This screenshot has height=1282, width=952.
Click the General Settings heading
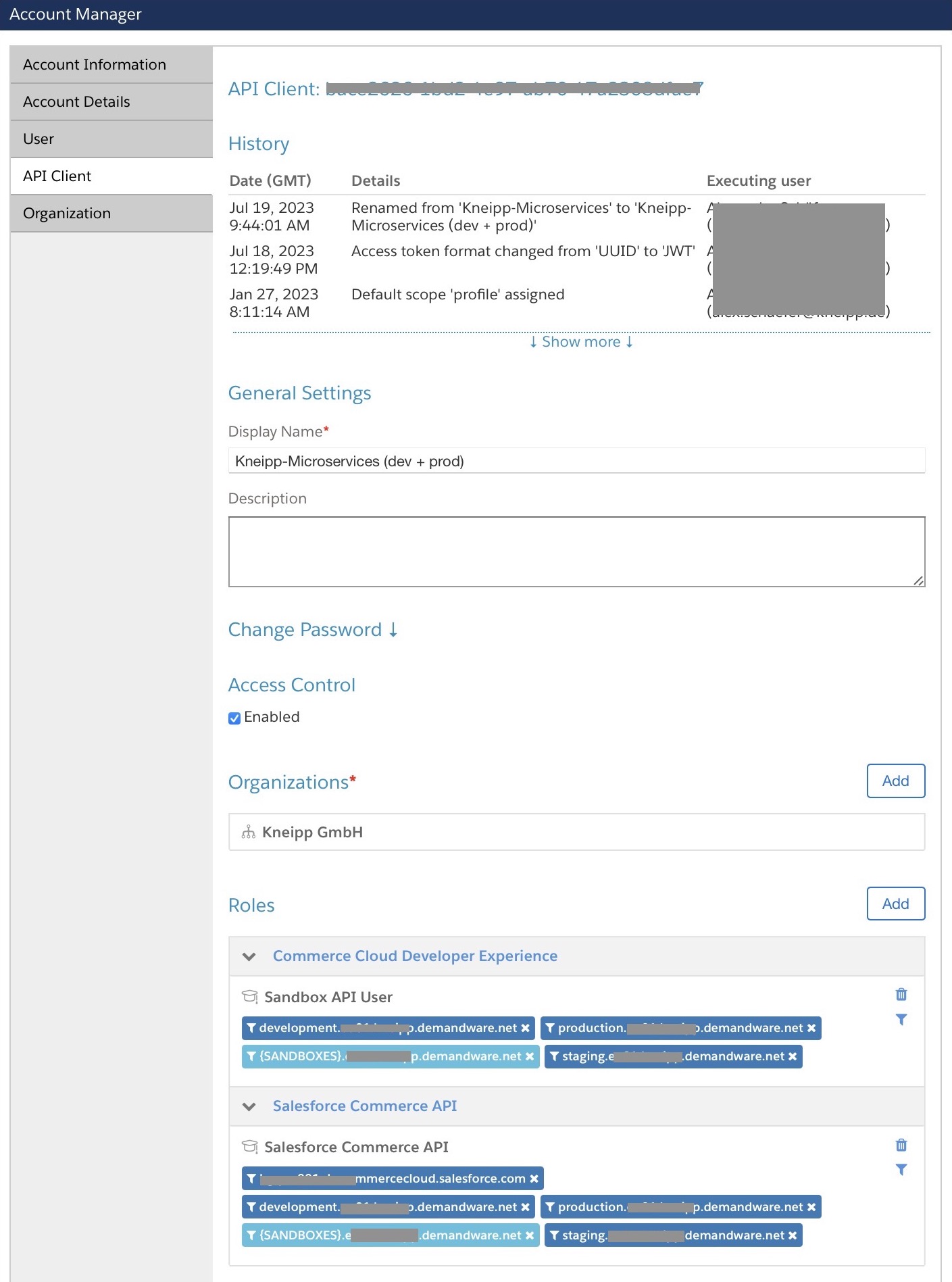(x=299, y=393)
